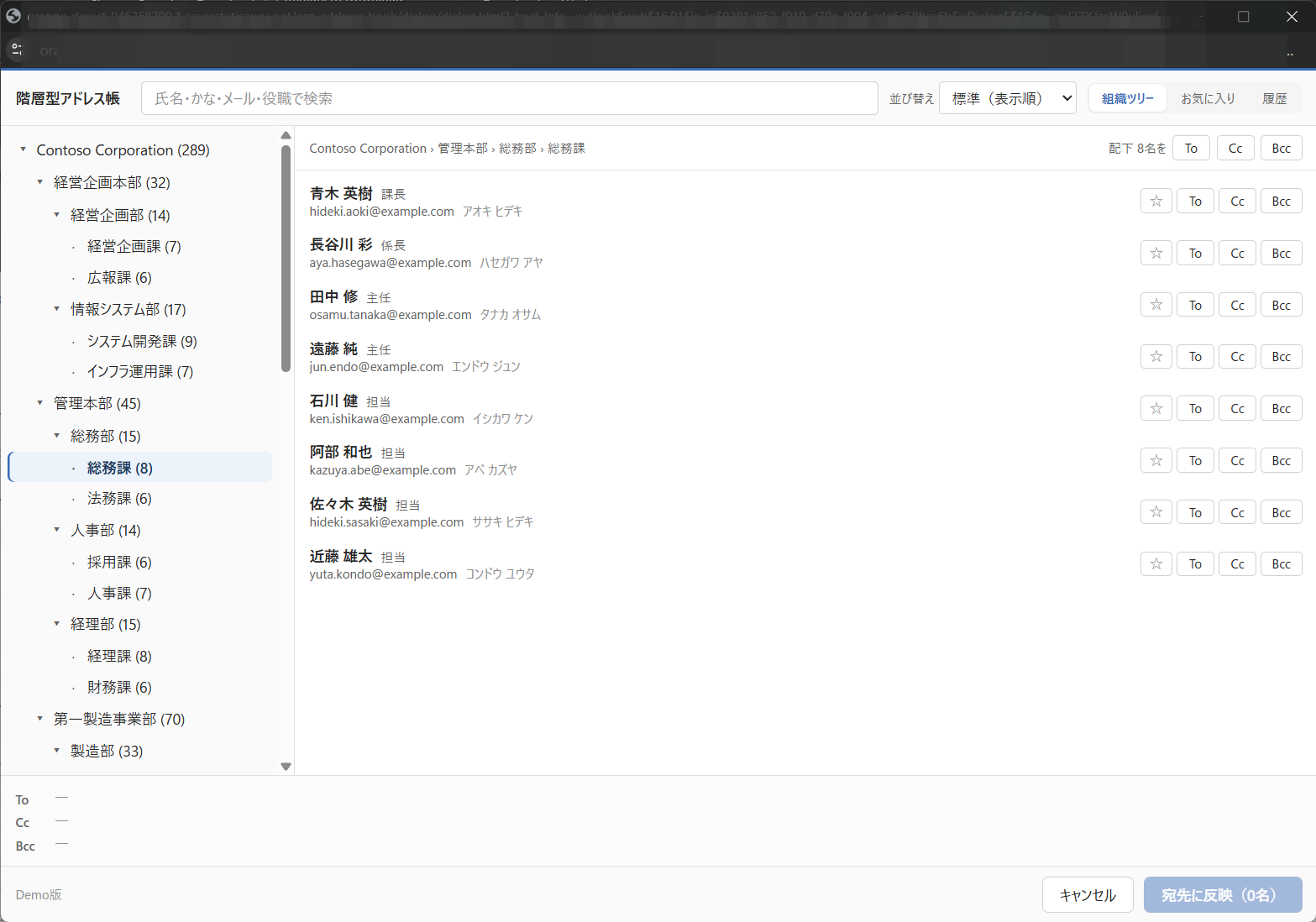
Task: Collapse the 管理本部 node
Action: [x=40, y=403]
